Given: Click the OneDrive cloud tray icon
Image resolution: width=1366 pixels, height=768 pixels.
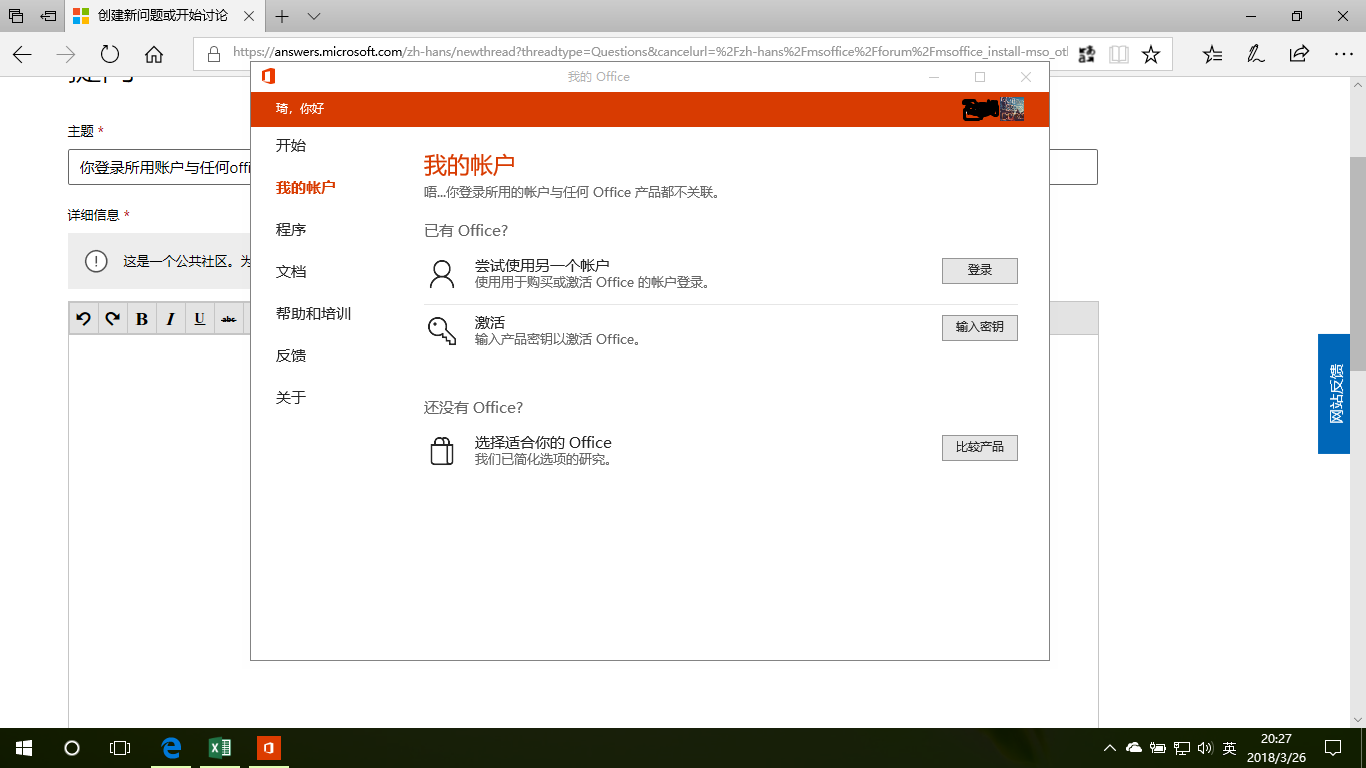Looking at the screenshot, I should tap(1134, 748).
